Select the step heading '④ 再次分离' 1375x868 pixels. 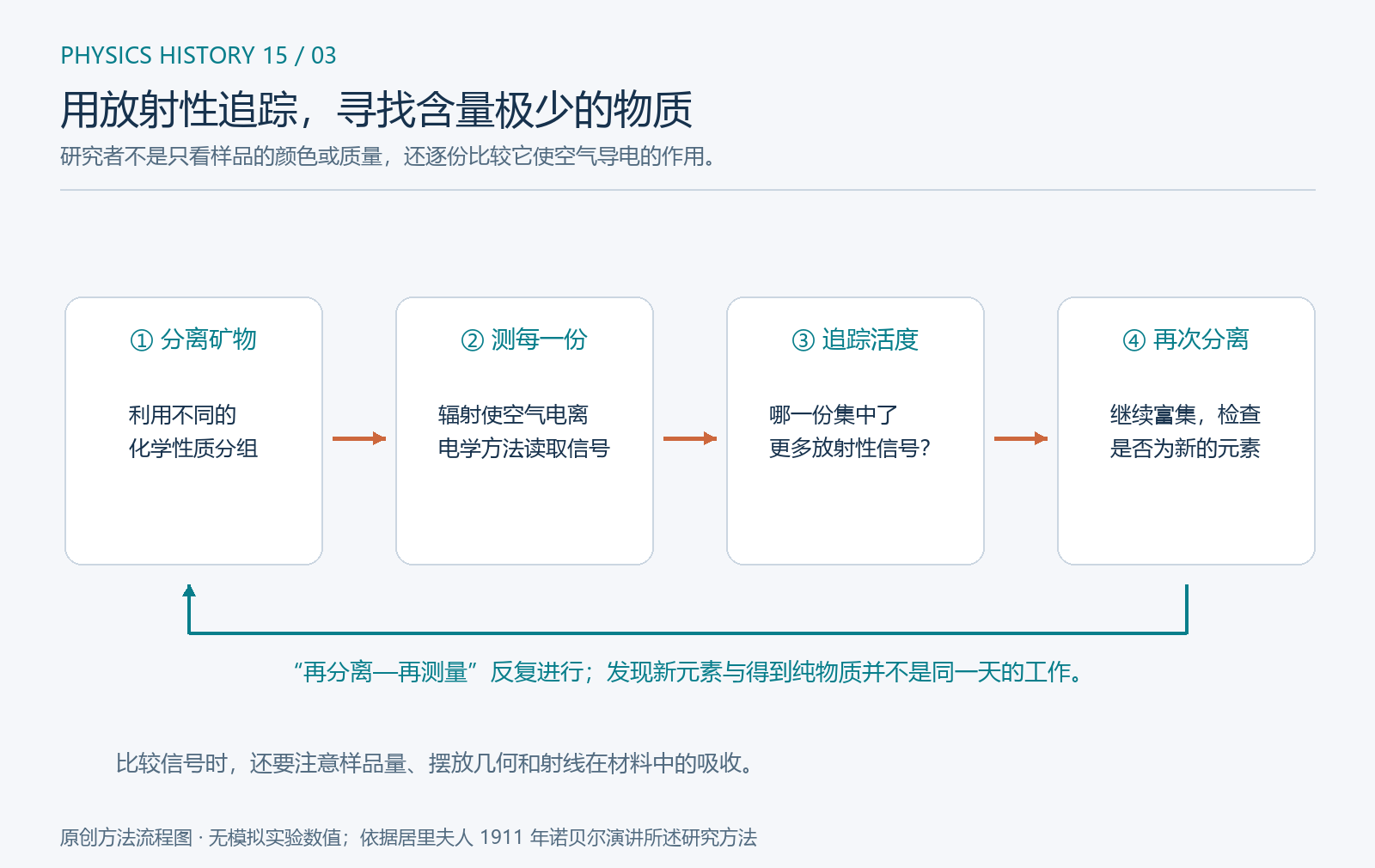(x=1186, y=339)
